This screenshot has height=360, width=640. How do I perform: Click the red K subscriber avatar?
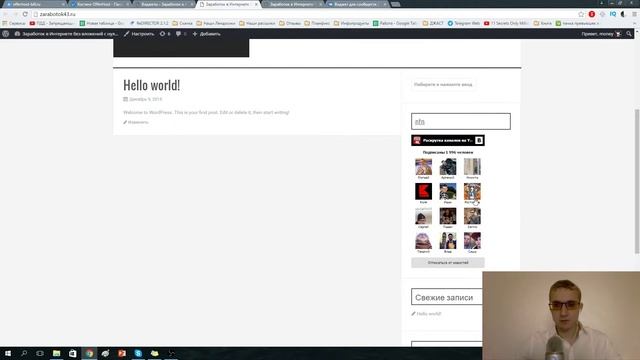(423, 191)
